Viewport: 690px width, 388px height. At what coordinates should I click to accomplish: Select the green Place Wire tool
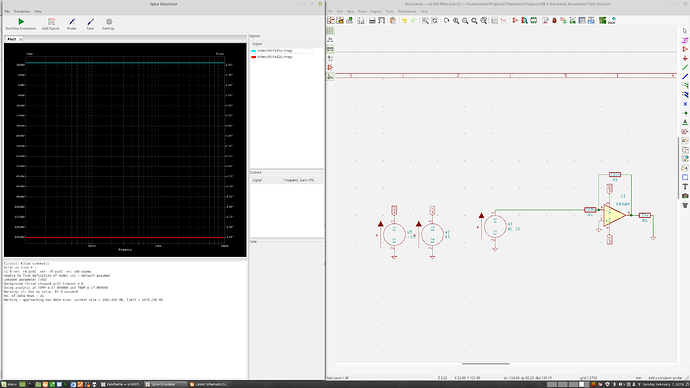point(685,67)
